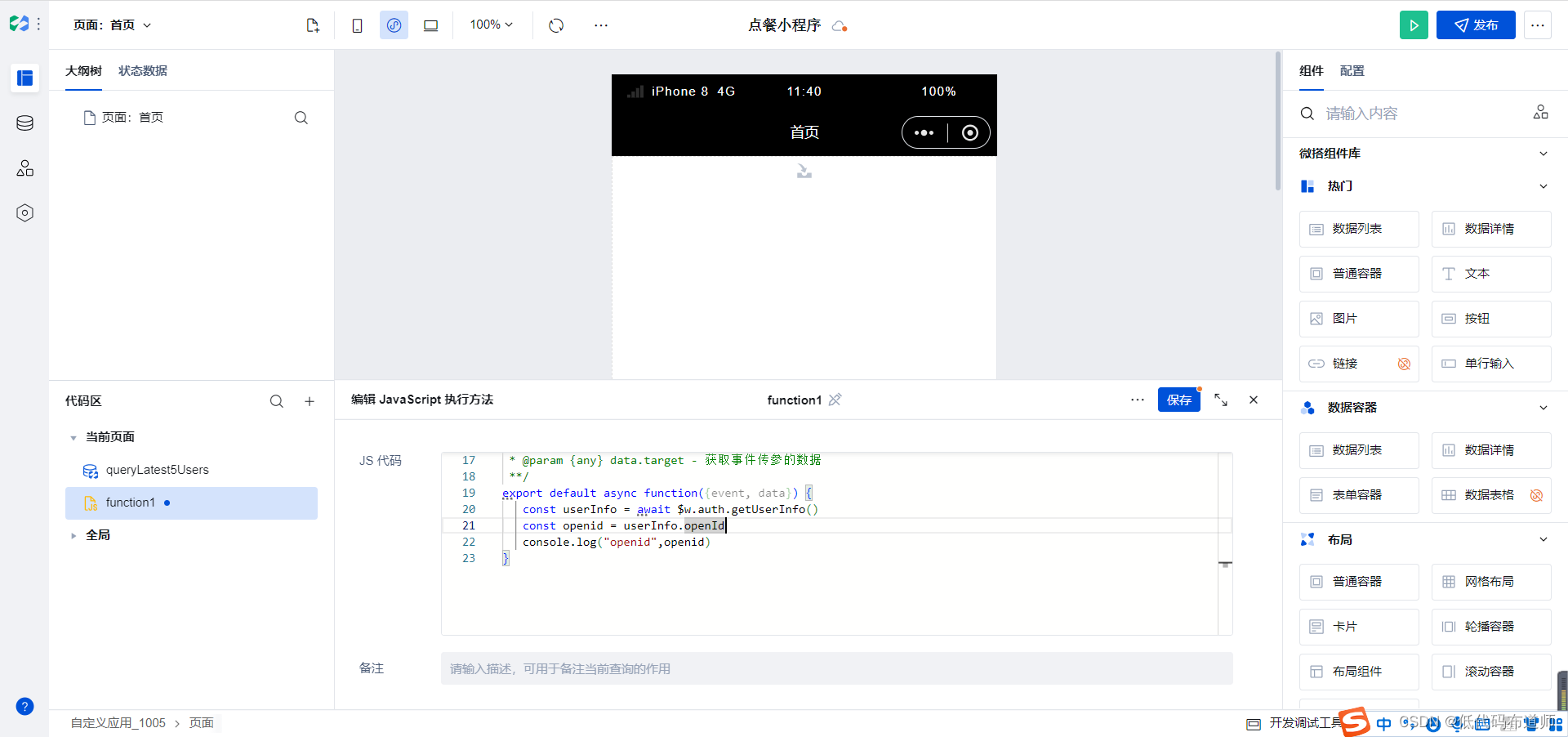Select 数据列表 component under 热门
The width and height of the screenshot is (1568, 737).
(x=1359, y=229)
